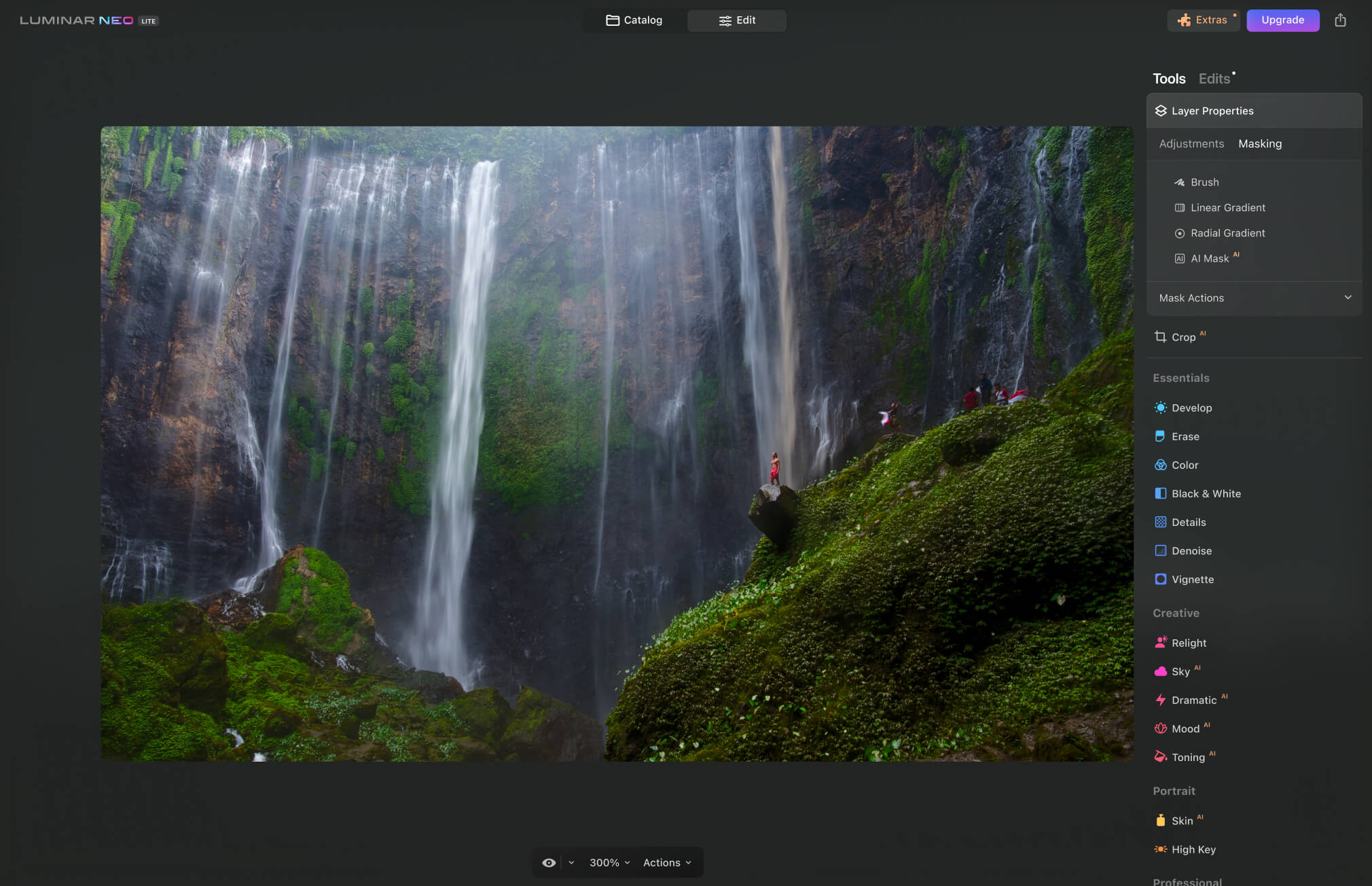Open the Crop tool
1372x886 pixels.
[1183, 337]
